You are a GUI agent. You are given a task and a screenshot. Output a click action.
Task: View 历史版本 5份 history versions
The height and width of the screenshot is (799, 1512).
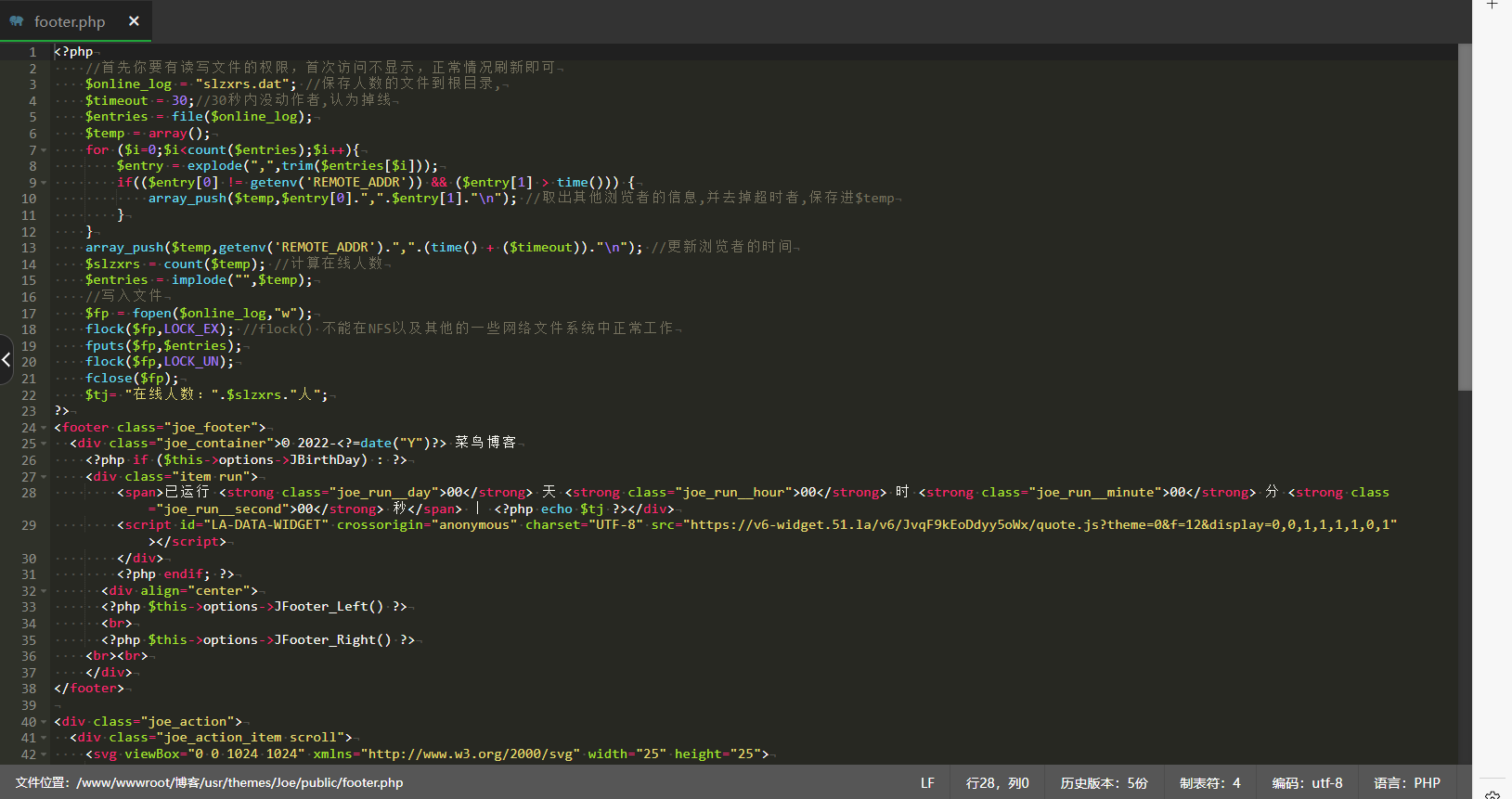(x=1104, y=783)
